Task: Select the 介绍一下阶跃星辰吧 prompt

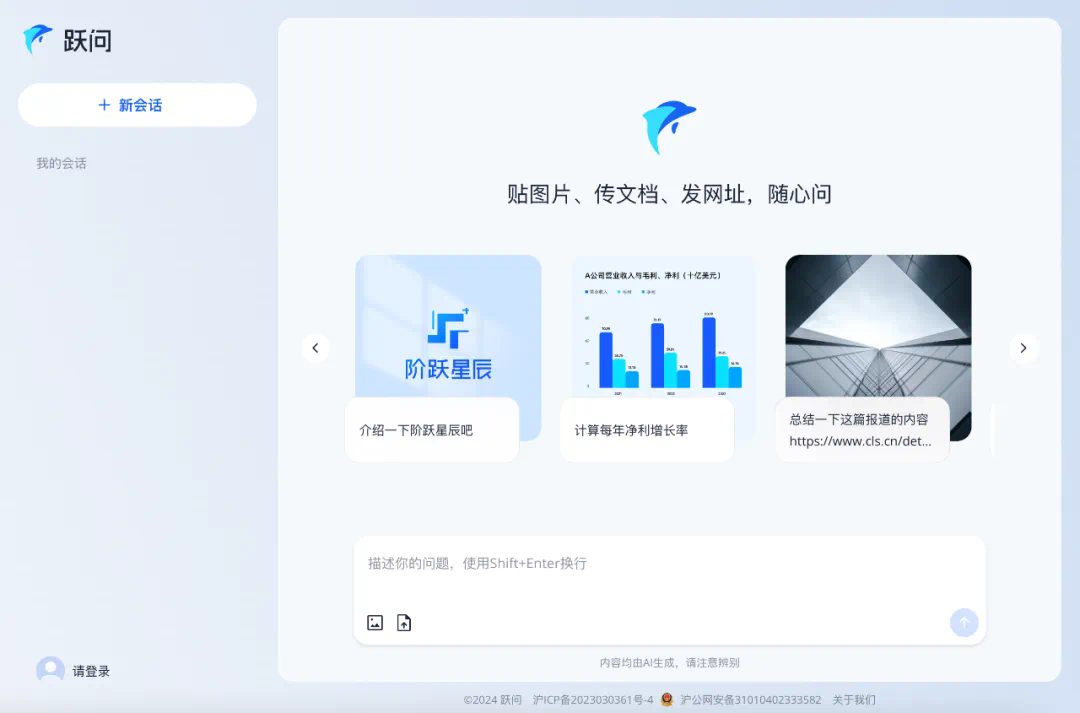Action: (x=432, y=430)
